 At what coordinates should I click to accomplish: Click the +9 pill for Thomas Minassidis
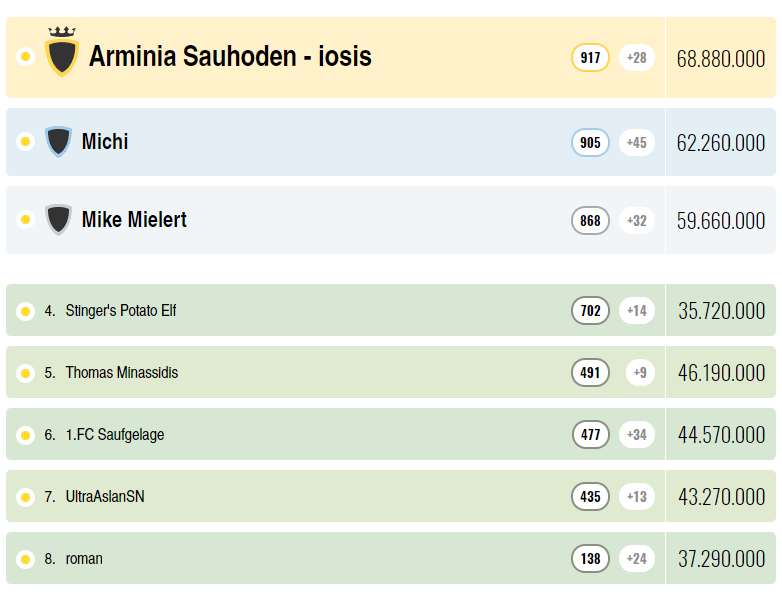click(640, 373)
